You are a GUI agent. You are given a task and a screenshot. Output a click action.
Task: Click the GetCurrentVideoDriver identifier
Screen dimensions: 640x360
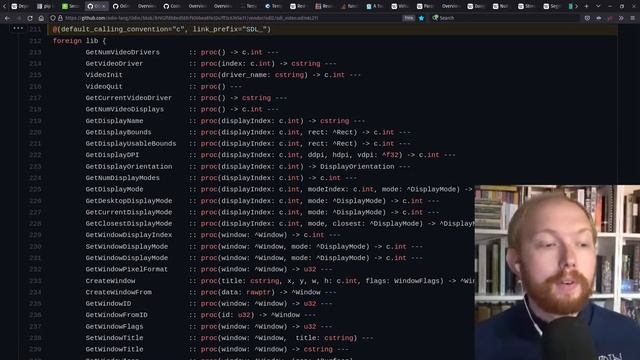point(129,98)
